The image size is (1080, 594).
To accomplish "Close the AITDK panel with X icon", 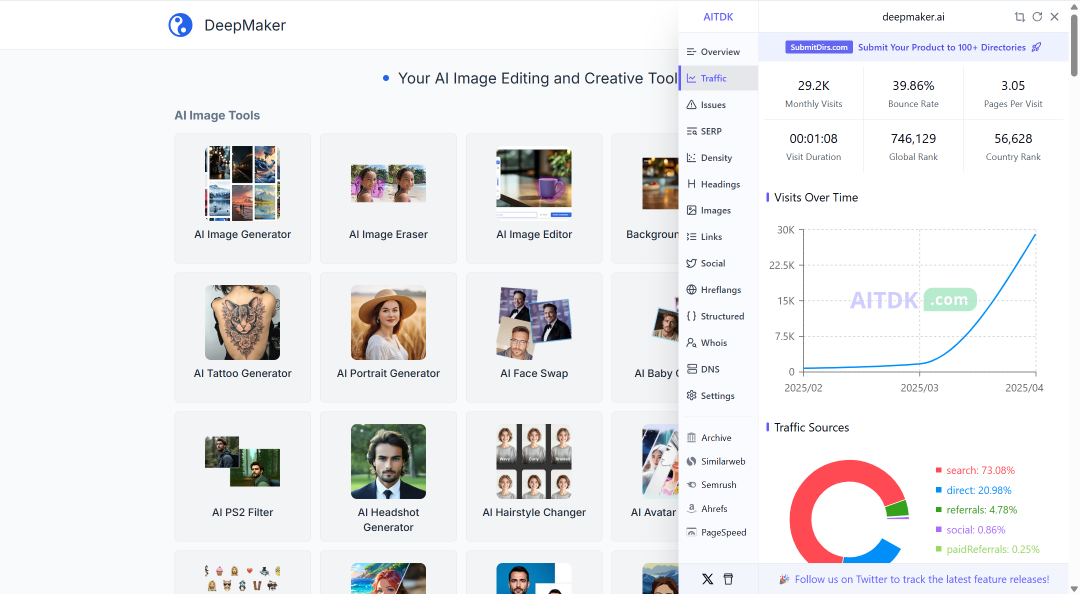I will pyautogui.click(x=1054, y=17).
